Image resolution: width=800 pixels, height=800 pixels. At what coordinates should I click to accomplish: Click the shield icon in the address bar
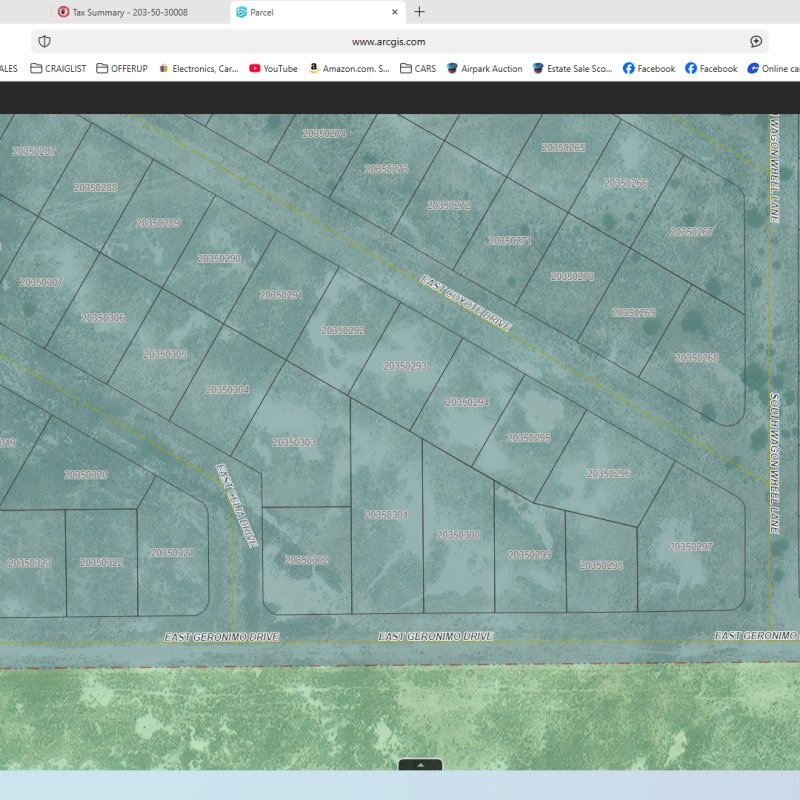click(x=42, y=41)
